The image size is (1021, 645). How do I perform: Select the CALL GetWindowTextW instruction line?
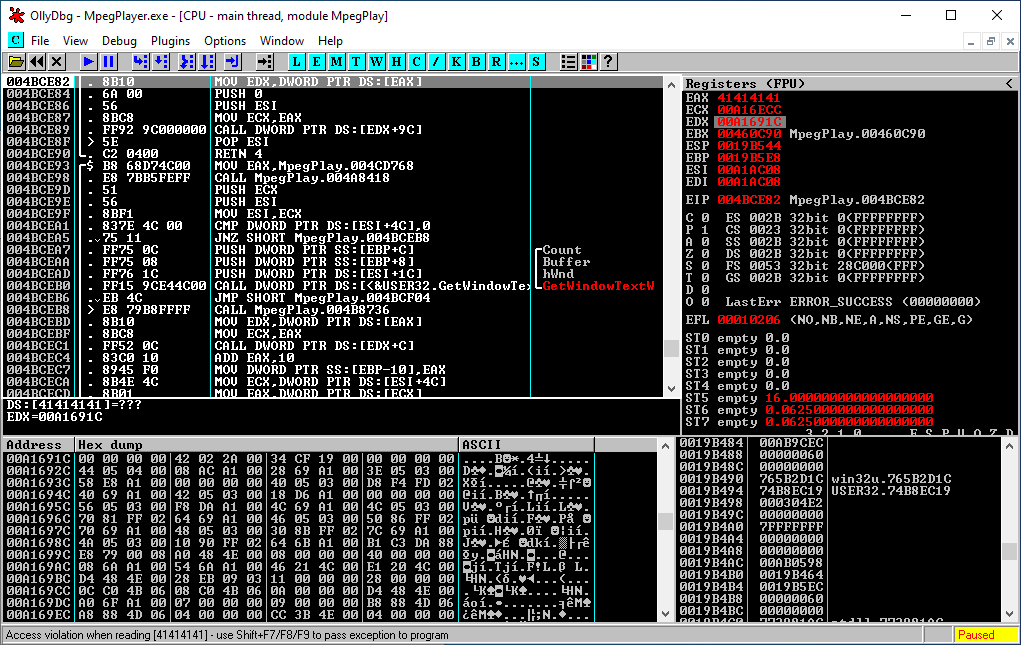pyautogui.click(x=333, y=286)
